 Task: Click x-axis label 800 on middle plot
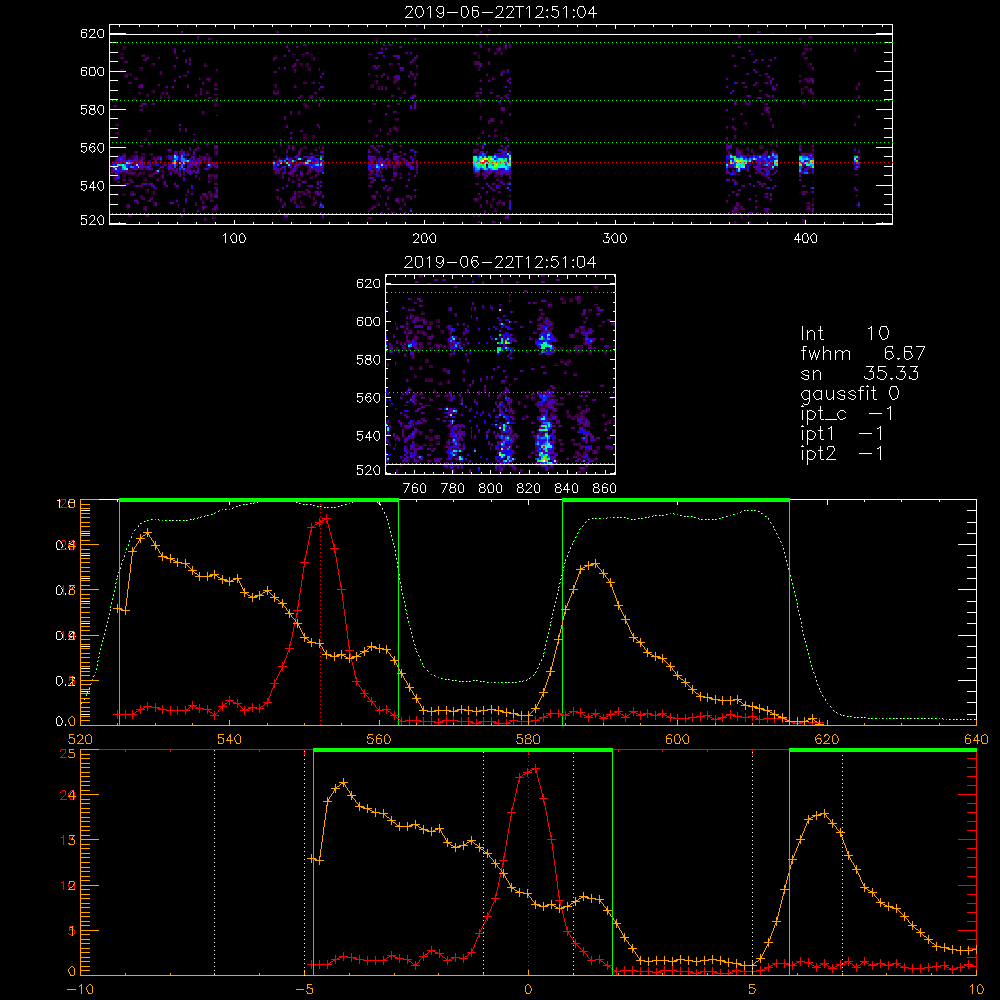[490, 489]
